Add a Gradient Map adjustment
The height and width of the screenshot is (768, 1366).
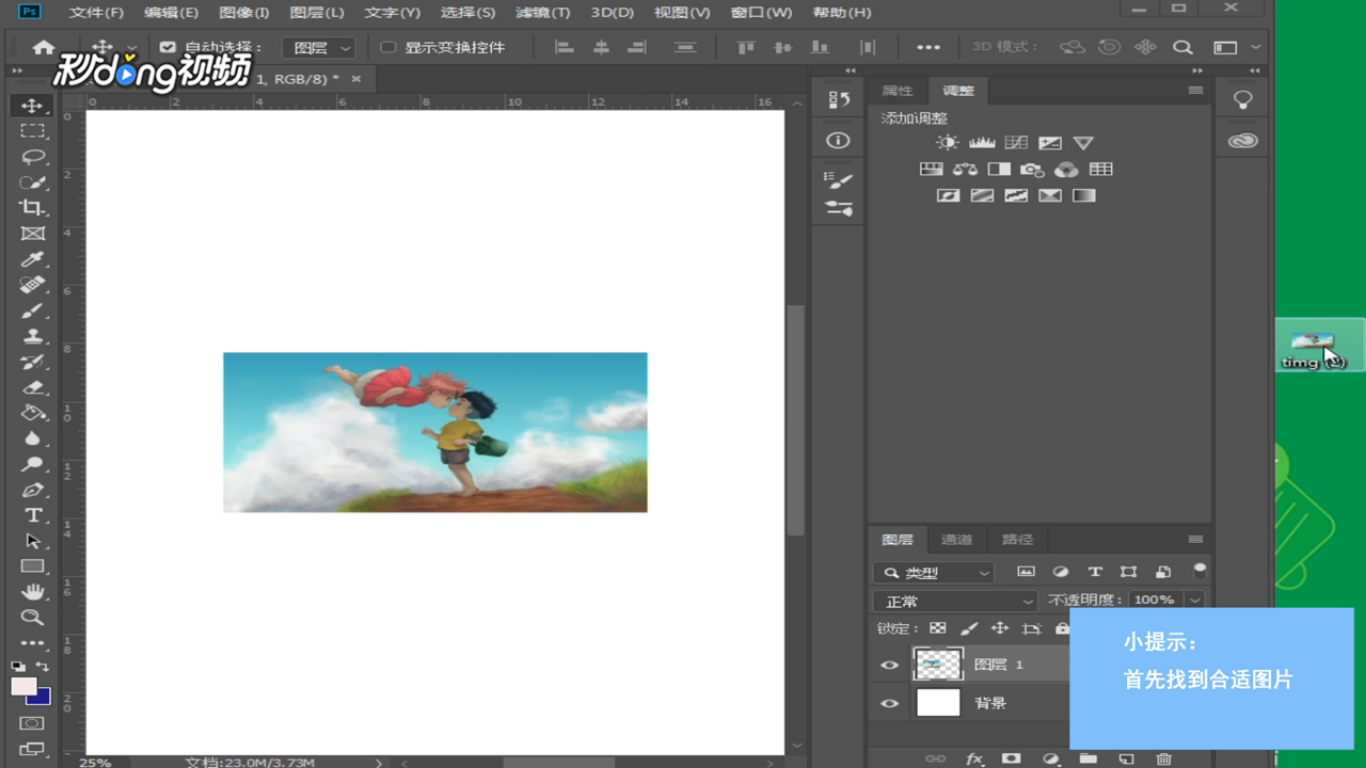coord(1084,195)
